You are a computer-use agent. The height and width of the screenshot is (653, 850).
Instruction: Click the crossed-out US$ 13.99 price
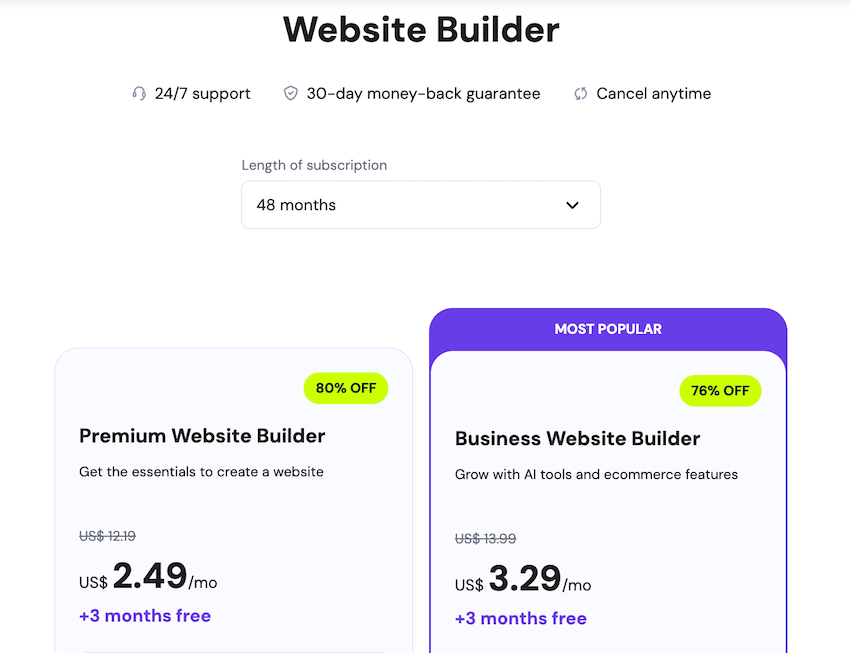point(485,539)
